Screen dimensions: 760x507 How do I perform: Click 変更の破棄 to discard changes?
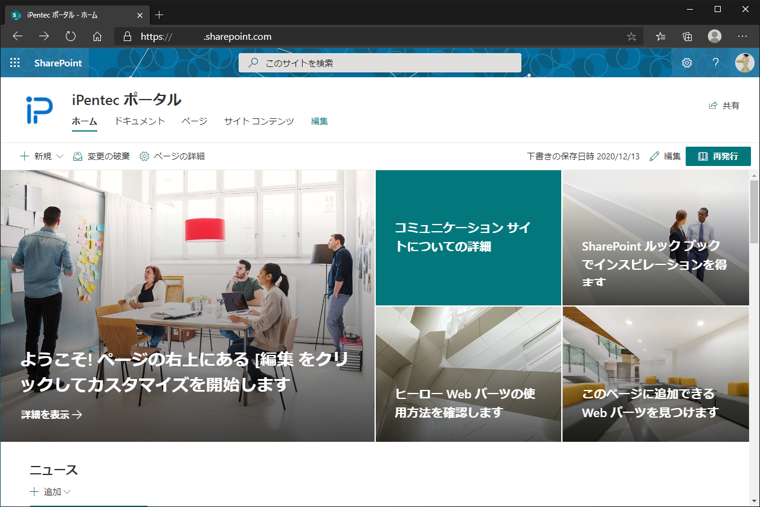(101, 156)
